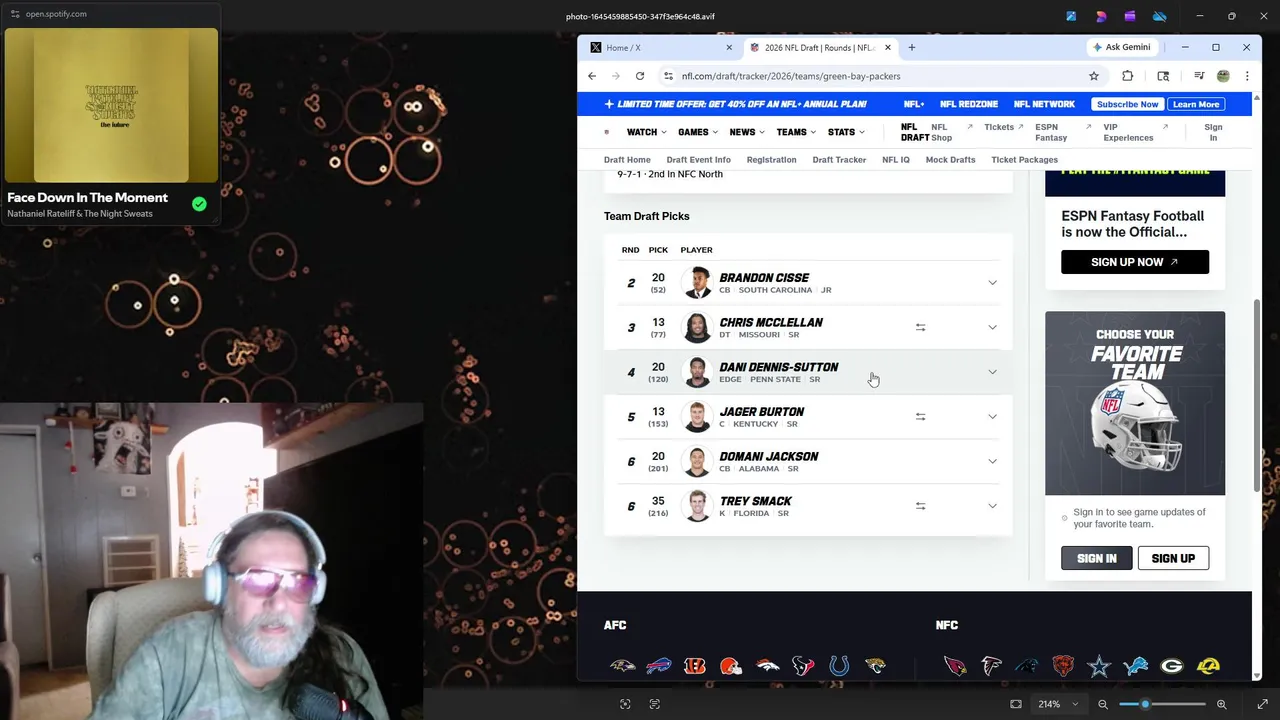Click the Green Bay Packers logo
1280x720 pixels.
point(1171,666)
